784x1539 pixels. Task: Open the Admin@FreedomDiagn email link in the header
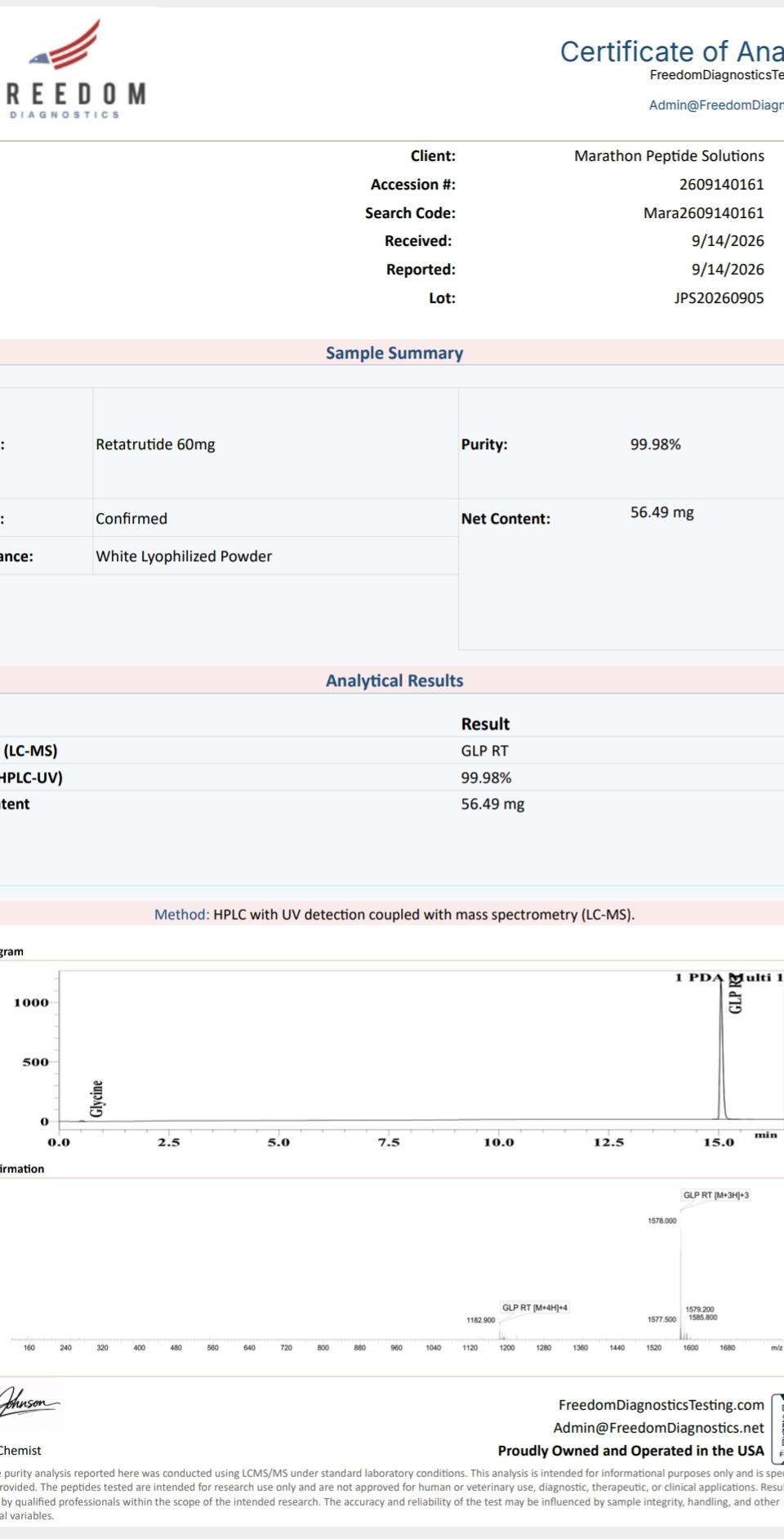(x=716, y=105)
